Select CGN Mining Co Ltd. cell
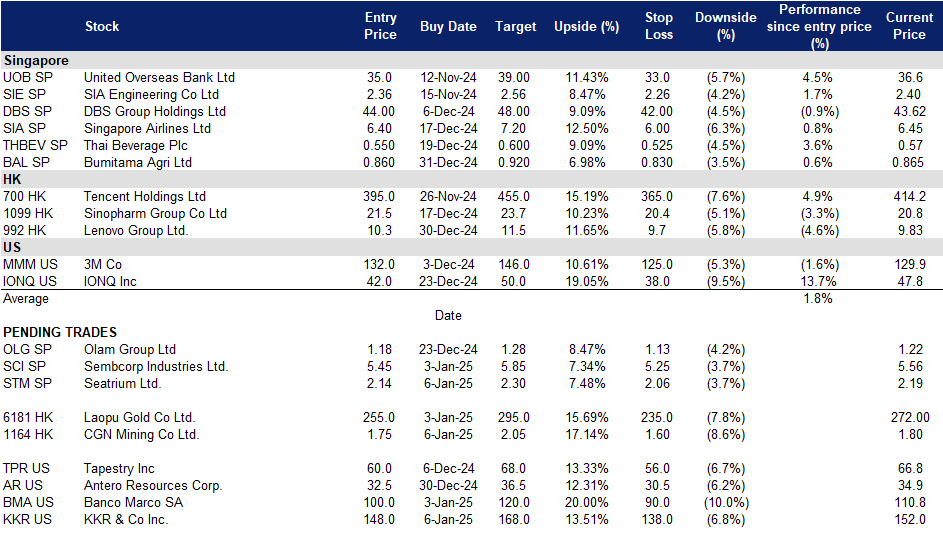 coord(141,434)
